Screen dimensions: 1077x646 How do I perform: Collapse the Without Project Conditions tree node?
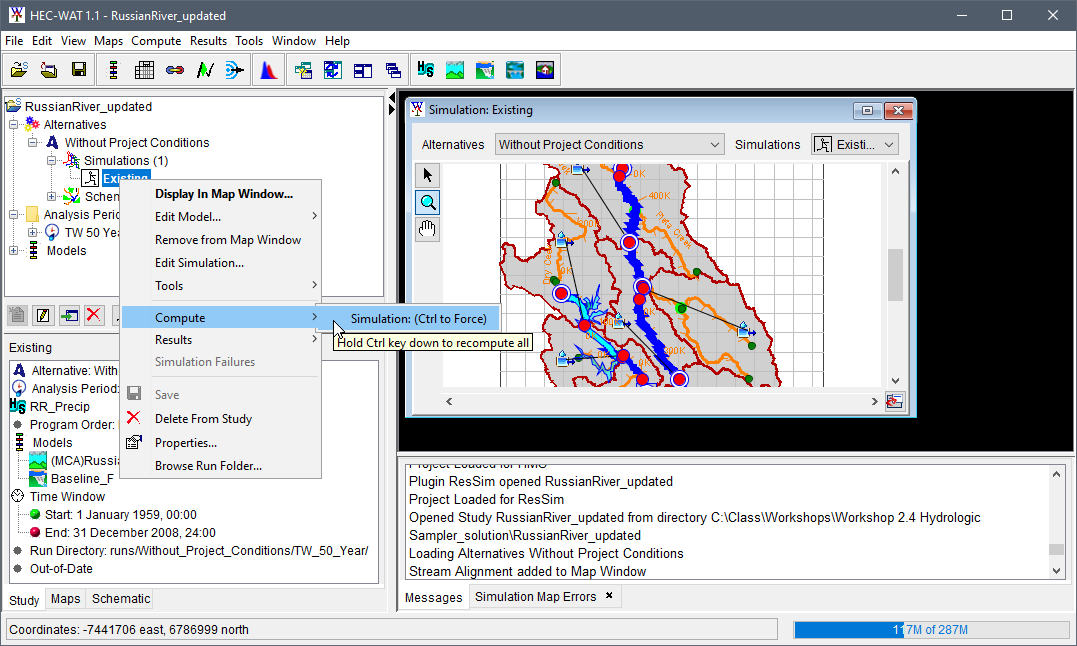click(x=32, y=142)
